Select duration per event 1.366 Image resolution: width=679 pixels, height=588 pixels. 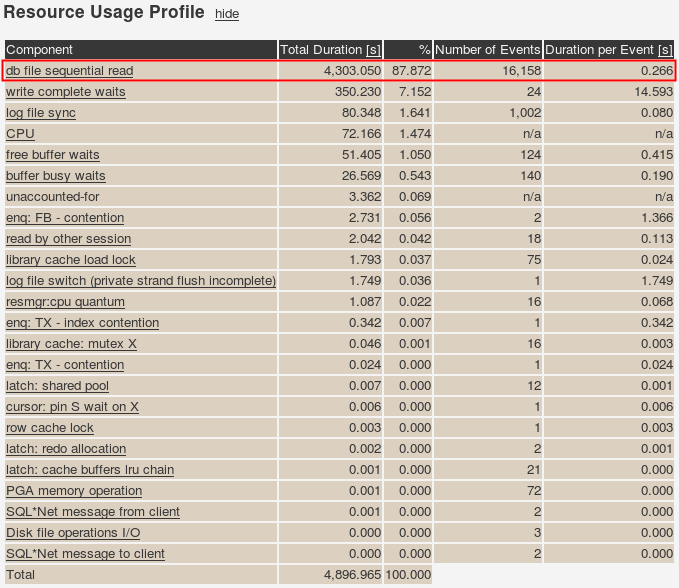click(x=657, y=218)
